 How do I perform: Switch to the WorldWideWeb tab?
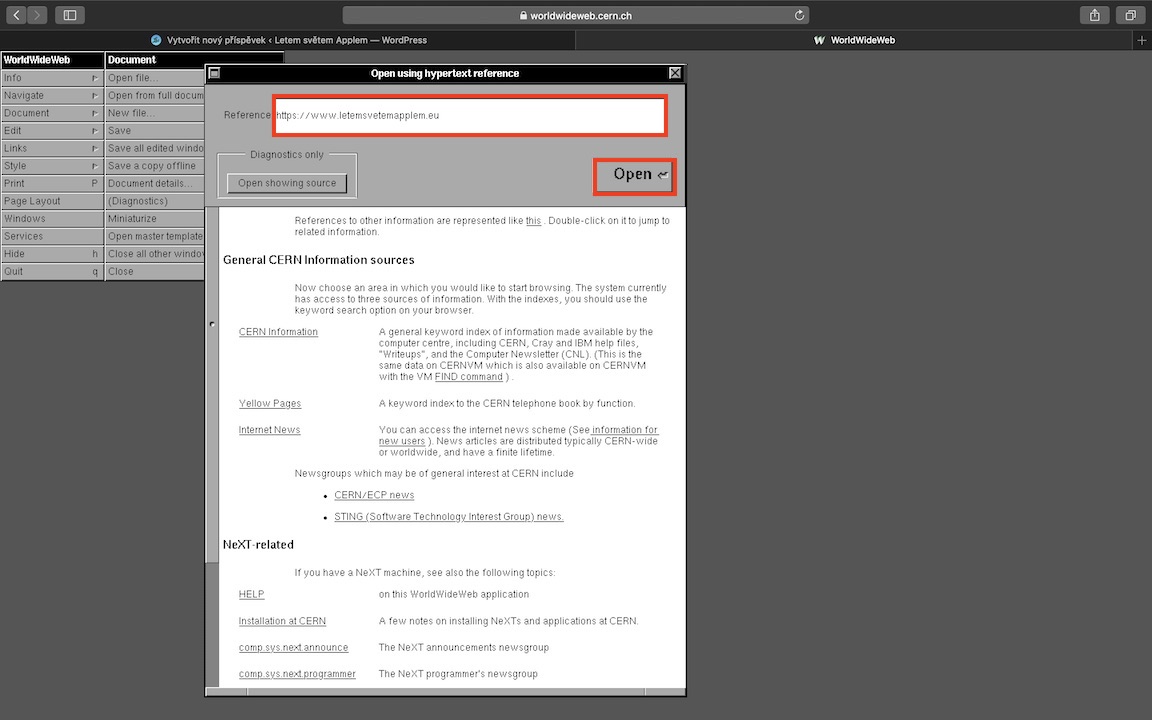(x=854, y=40)
